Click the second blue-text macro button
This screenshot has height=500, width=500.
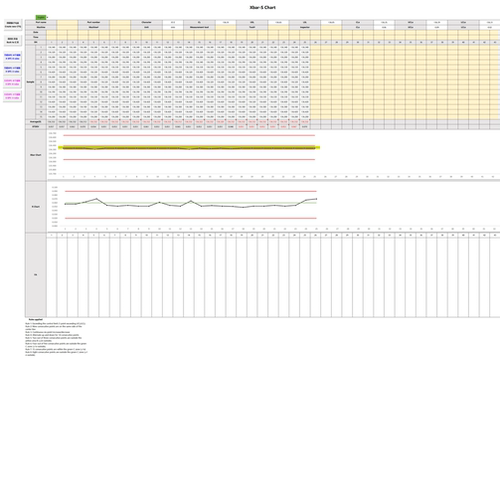click(12, 70)
